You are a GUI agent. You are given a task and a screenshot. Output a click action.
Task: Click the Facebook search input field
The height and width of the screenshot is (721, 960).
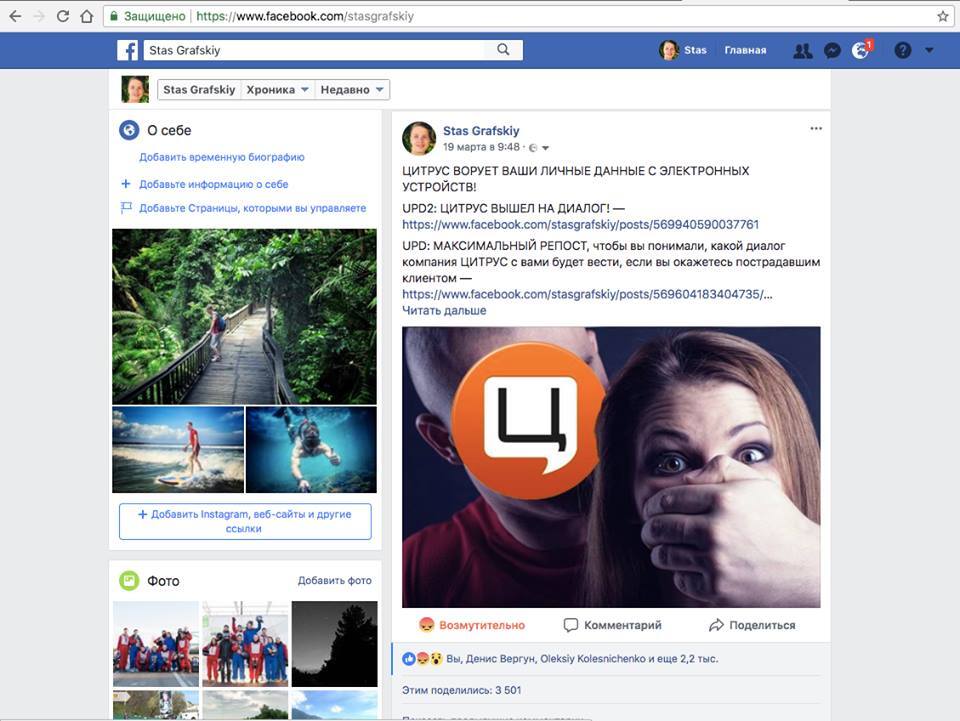click(313, 50)
